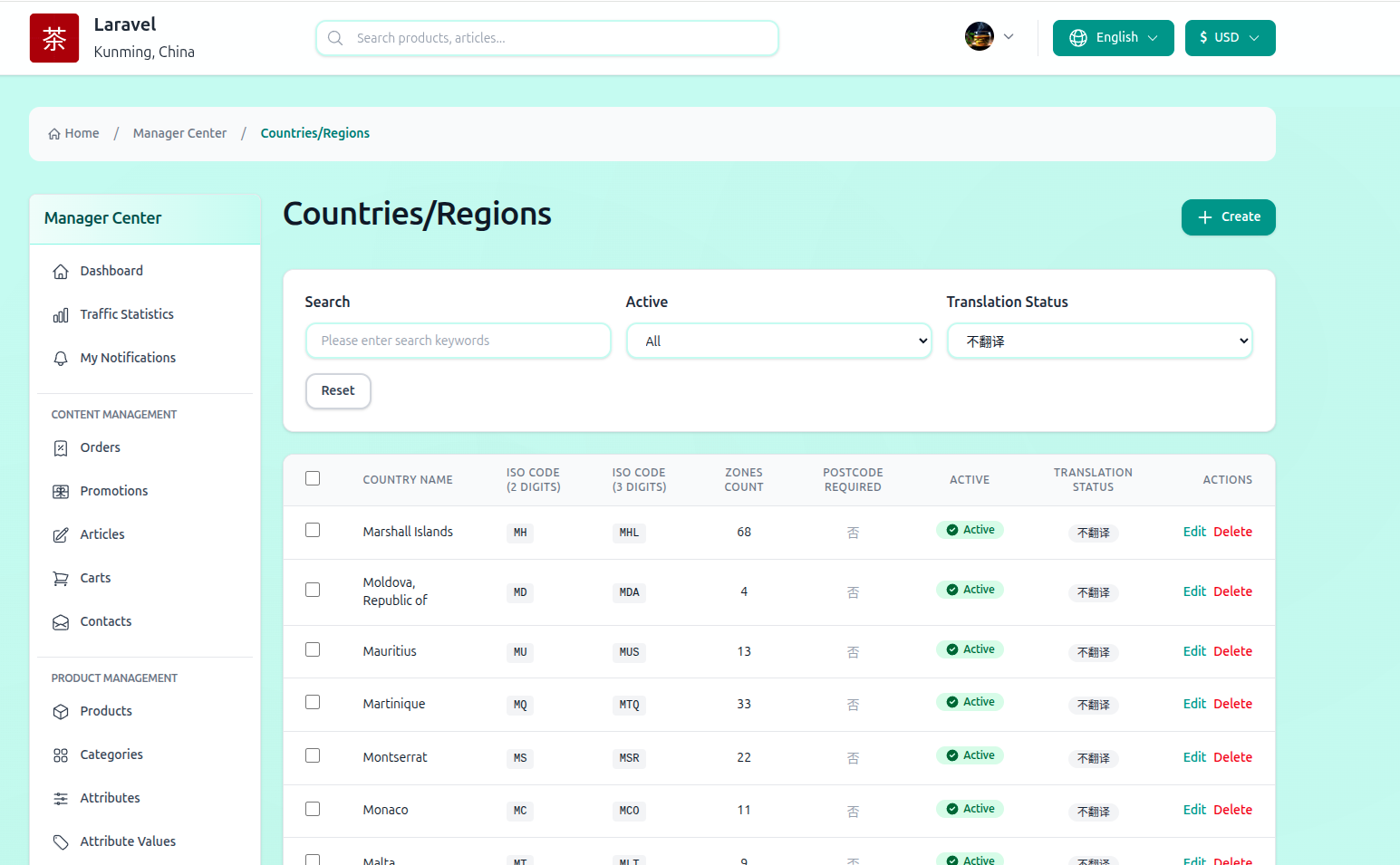Viewport: 1400px width, 865px height.
Task: Click the Products box icon
Action: click(61, 712)
